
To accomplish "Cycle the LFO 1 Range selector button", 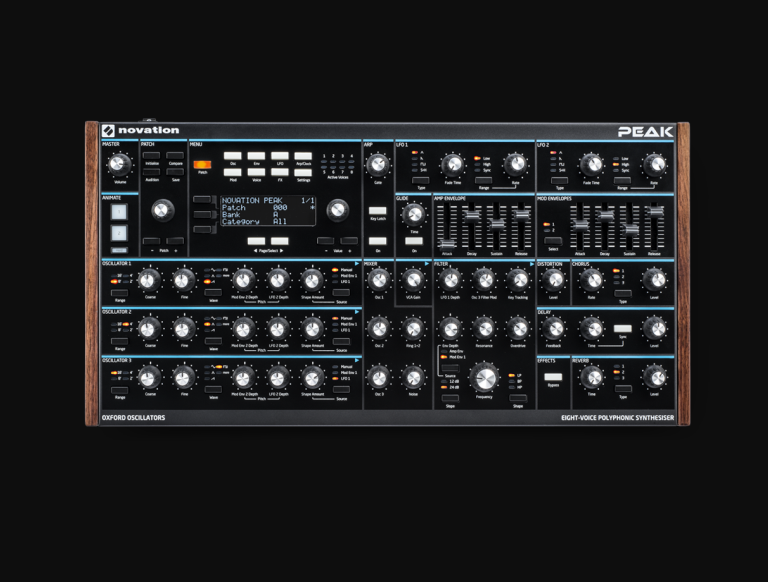I will [x=483, y=180].
